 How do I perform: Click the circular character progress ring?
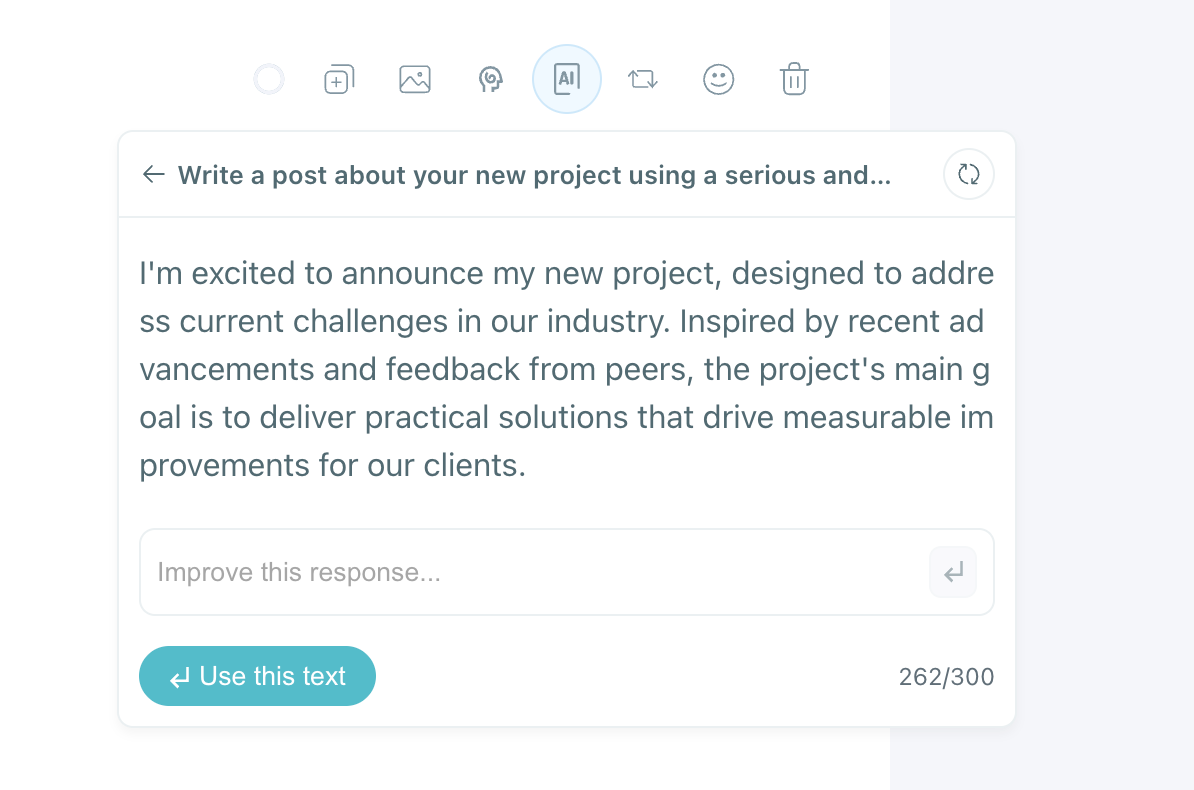coord(269,79)
